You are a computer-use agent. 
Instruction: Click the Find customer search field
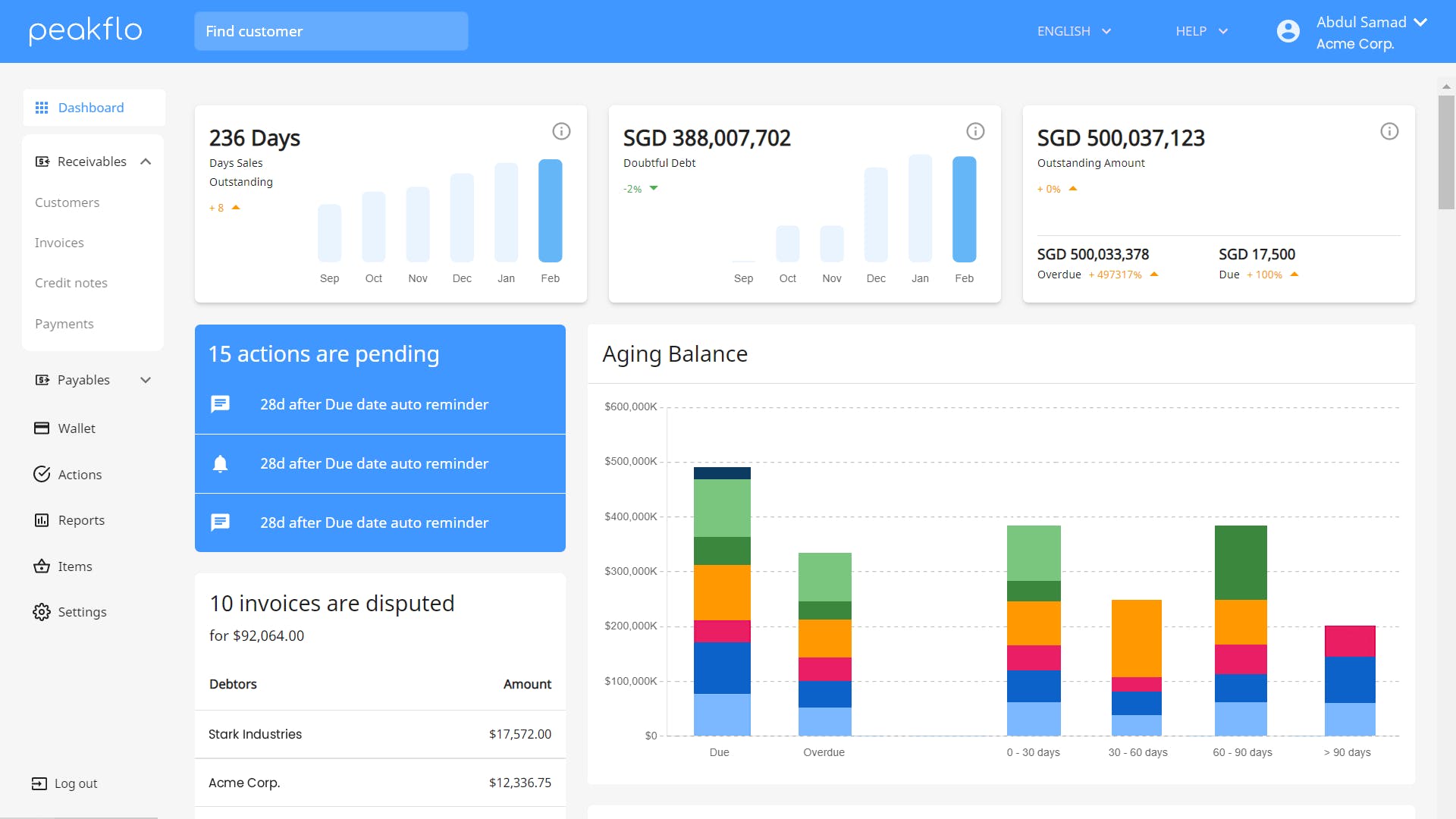pos(331,31)
